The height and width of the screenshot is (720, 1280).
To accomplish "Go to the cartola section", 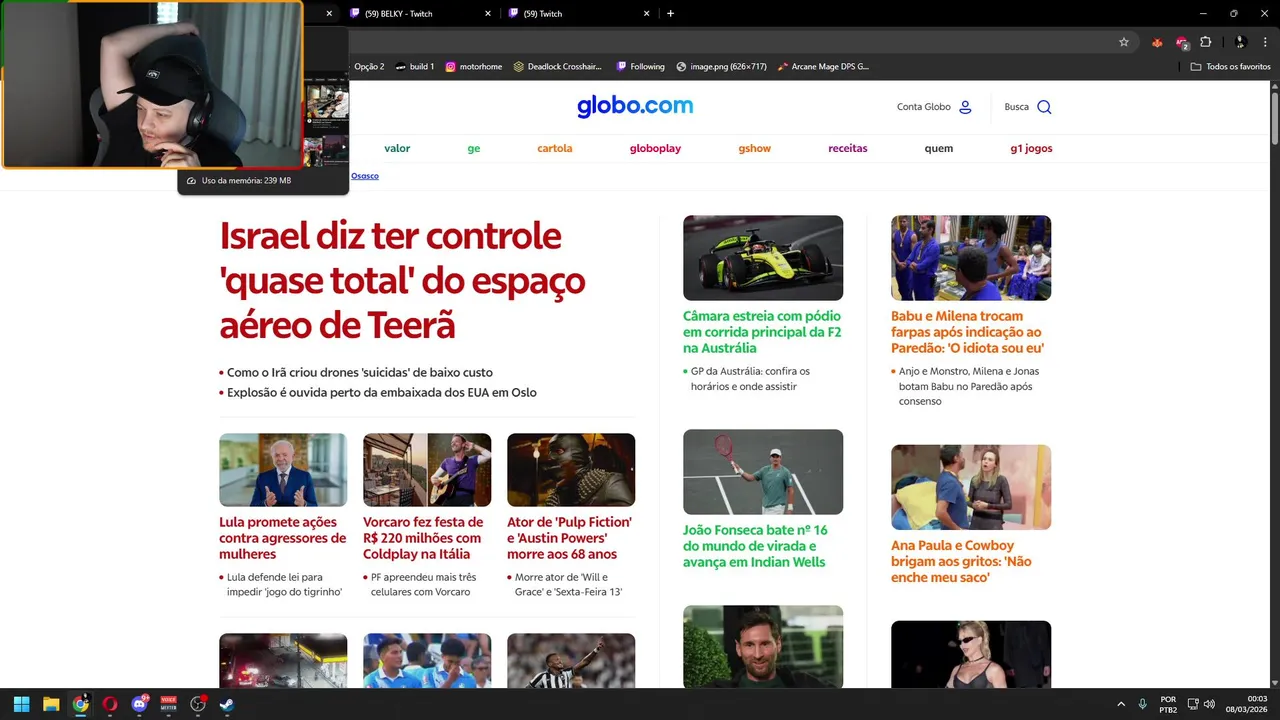I will (555, 148).
